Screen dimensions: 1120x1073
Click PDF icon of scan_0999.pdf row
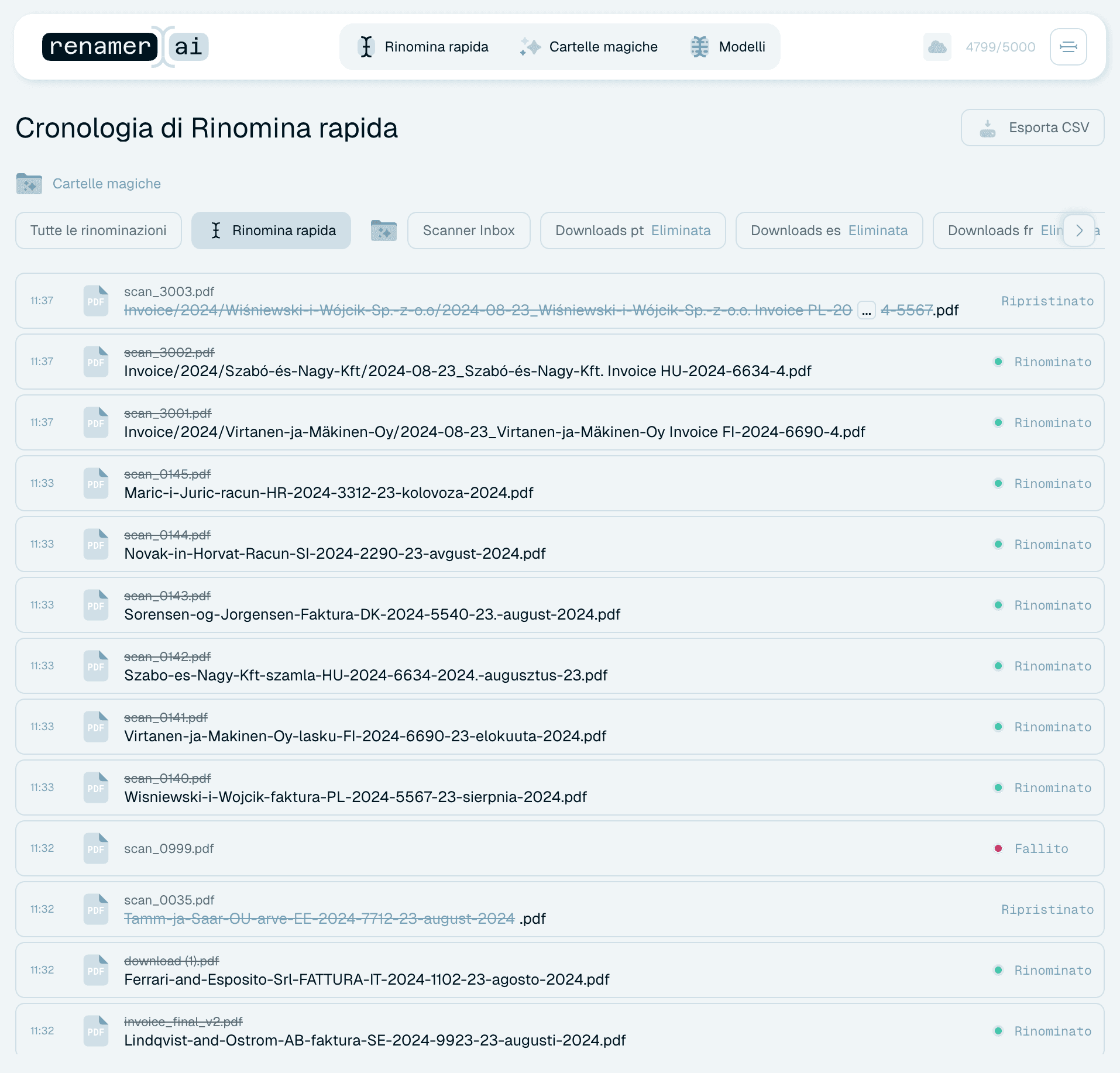[96, 848]
